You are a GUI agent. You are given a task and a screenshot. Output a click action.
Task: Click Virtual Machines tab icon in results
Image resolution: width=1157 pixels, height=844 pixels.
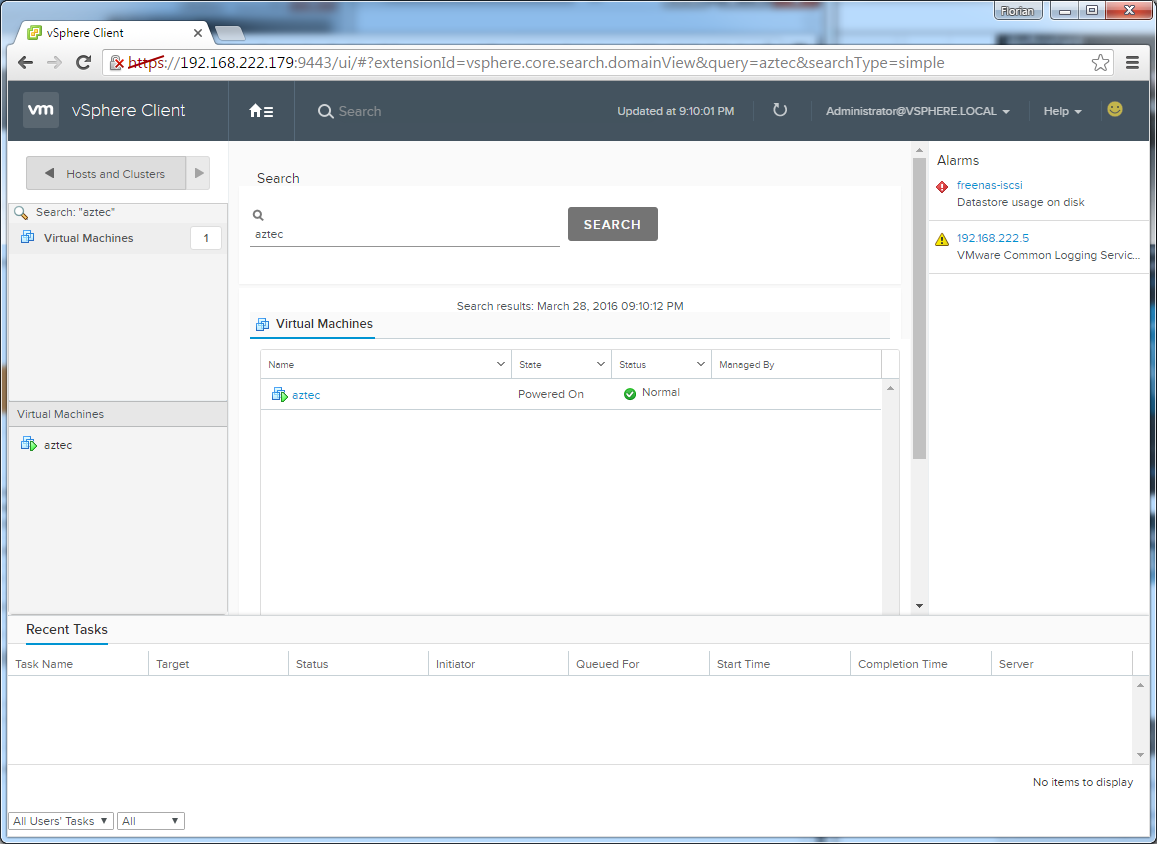[x=262, y=324]
